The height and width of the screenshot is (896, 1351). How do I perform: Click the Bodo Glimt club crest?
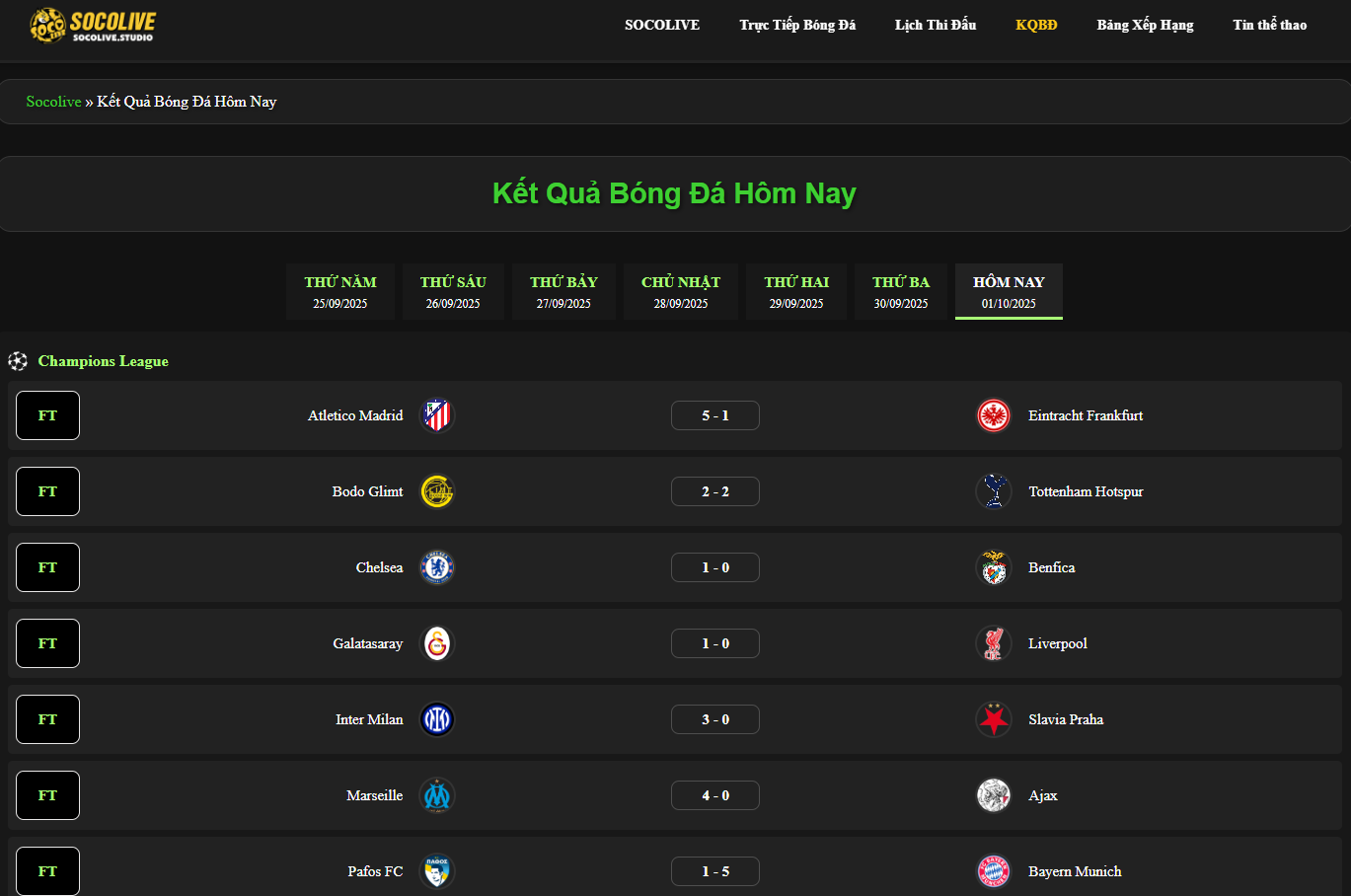pos(436,491)
